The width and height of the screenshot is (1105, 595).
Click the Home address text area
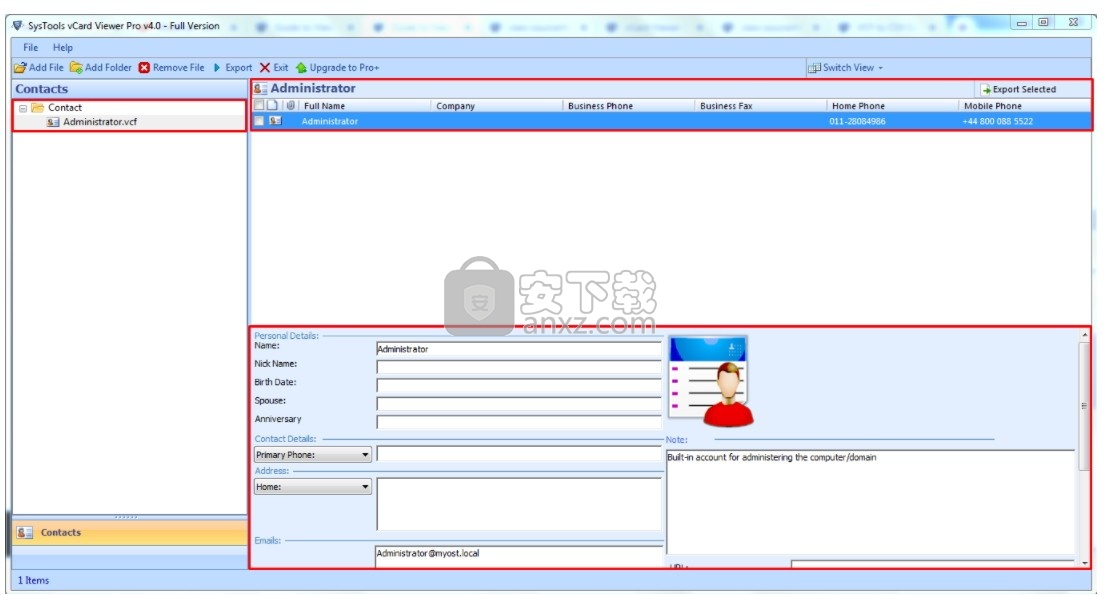(x=519, y=504)
